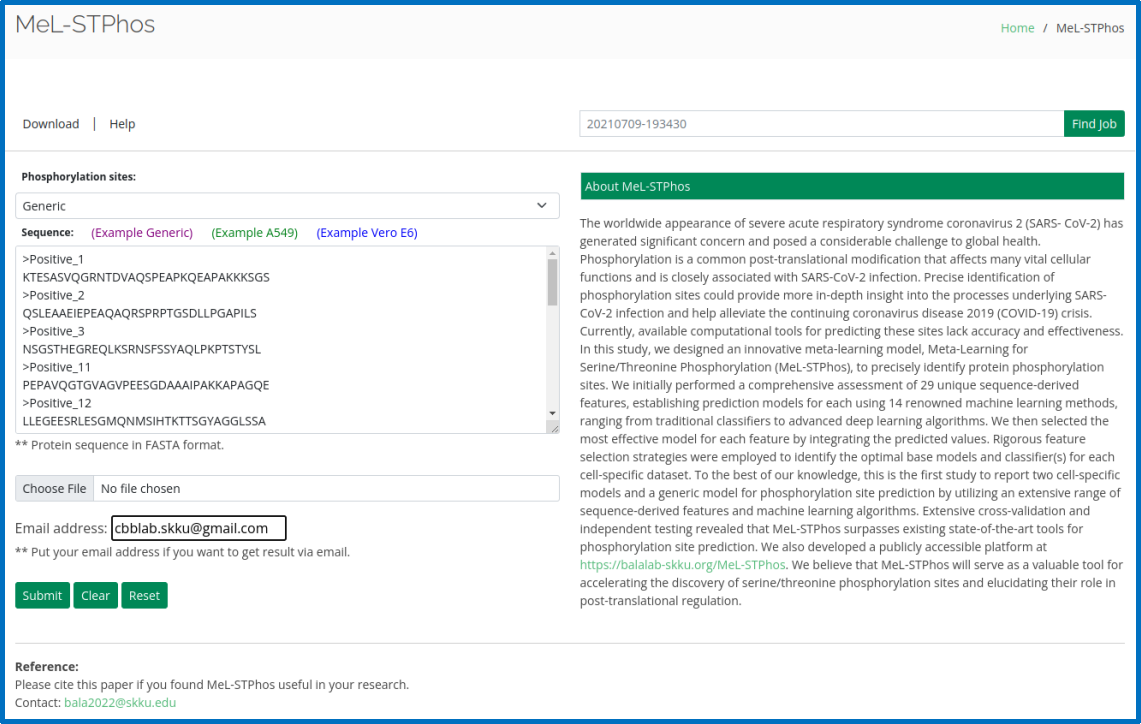Image resolution: width=1141 pixels, height=724 pixels.
Task: Load the Example A549 sequence
Action: (x=254, y=233)
